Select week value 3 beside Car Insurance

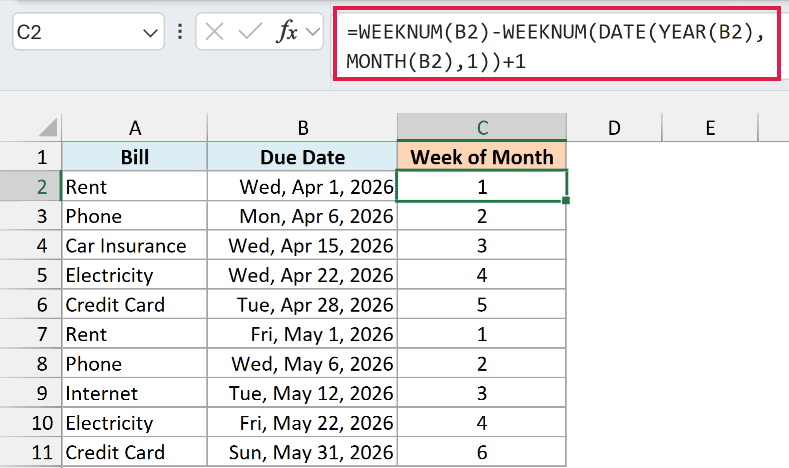pos(482,246)
